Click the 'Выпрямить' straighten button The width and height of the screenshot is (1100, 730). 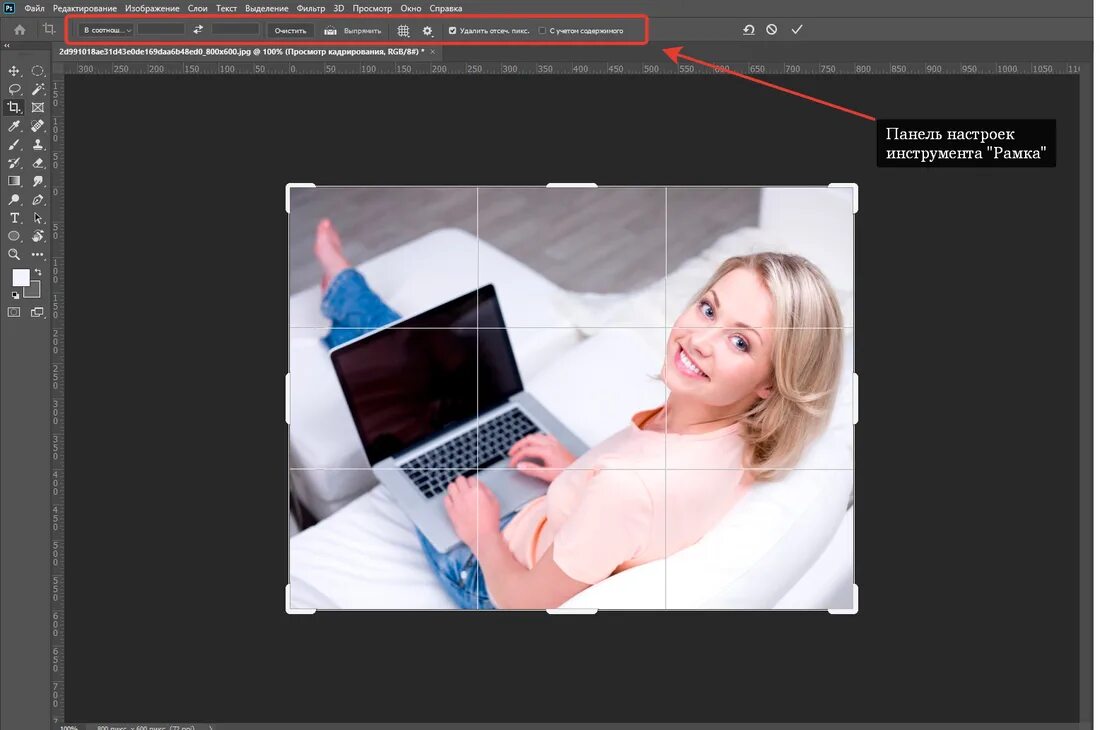pos(353,30)
